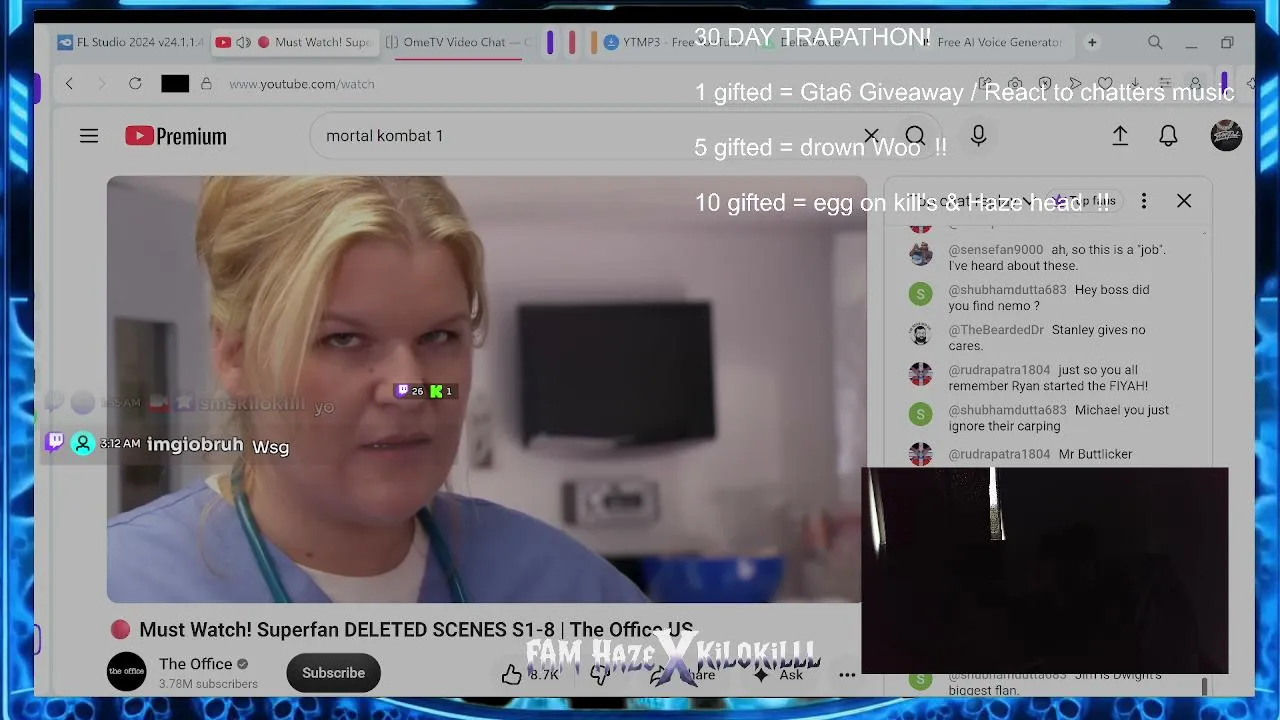The image size is (1280, 720).
Task: Click username @sensefan9000 in chat
Action: tap(996, 250)
